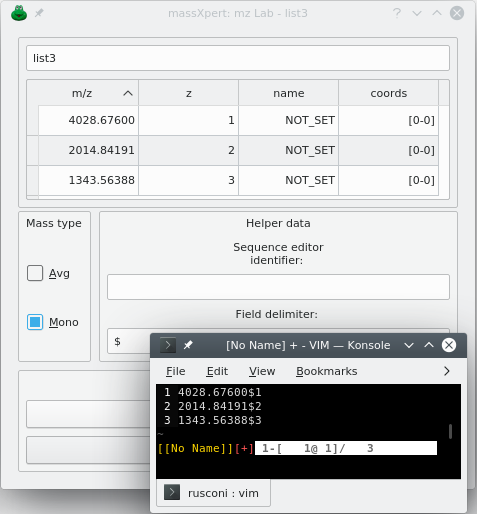The height and width of the screenshot is (514, 477).
Task: Click the Konsole terminal icon in title bar
Action: click(168, 345)
